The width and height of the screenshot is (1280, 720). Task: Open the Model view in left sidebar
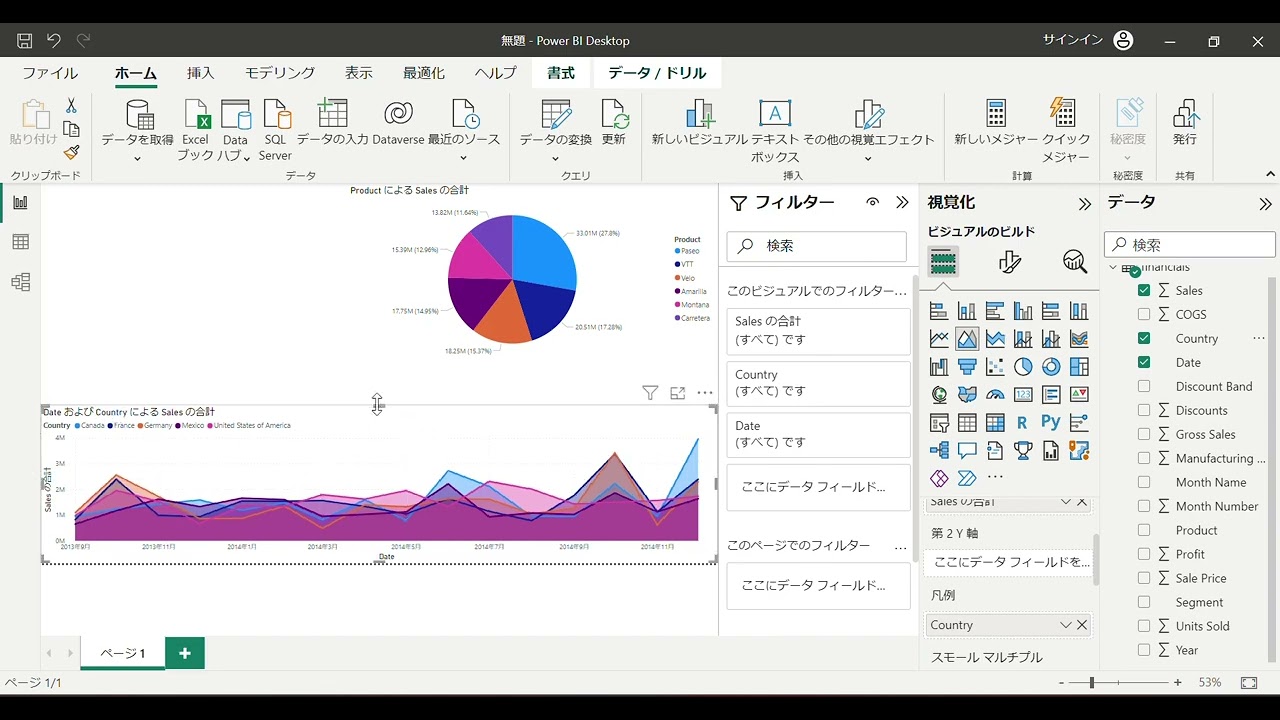20,282
